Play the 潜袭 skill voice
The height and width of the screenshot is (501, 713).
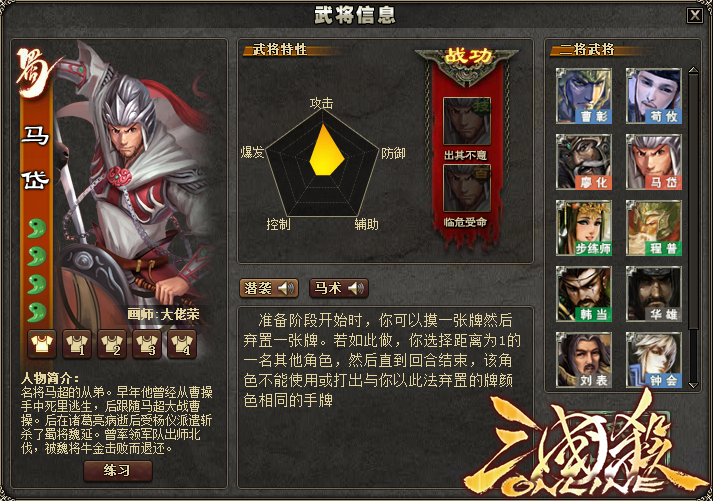269,288
